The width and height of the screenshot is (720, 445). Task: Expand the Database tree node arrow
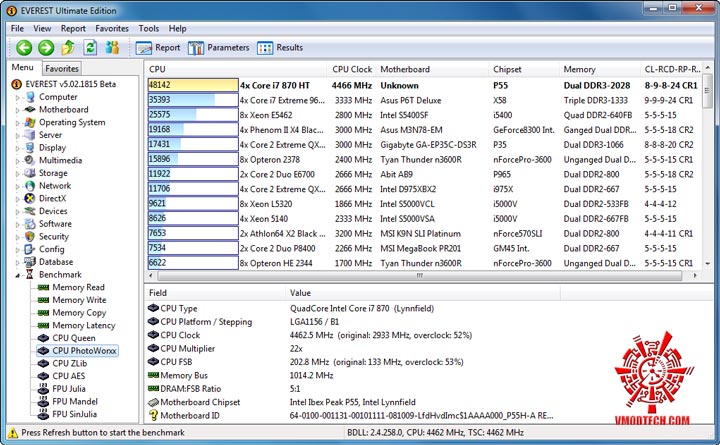pyautogui.click(x=17, y=262)
